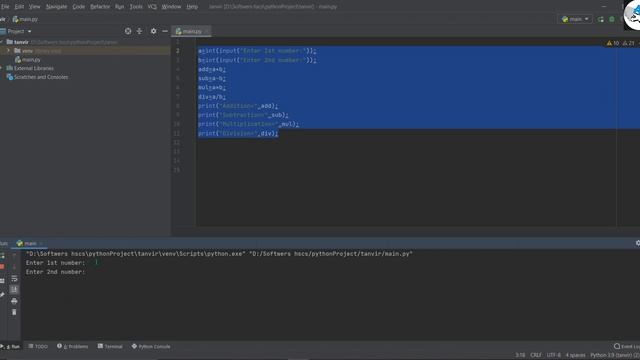Viewport: 640px width, 360px height.
Task: Click the CRLF line separator in status bar
Action: click(536, 356)
